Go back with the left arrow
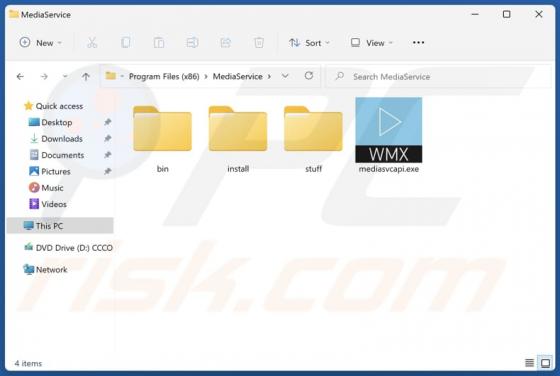560x376 pixels. click(x=20, y=76)
